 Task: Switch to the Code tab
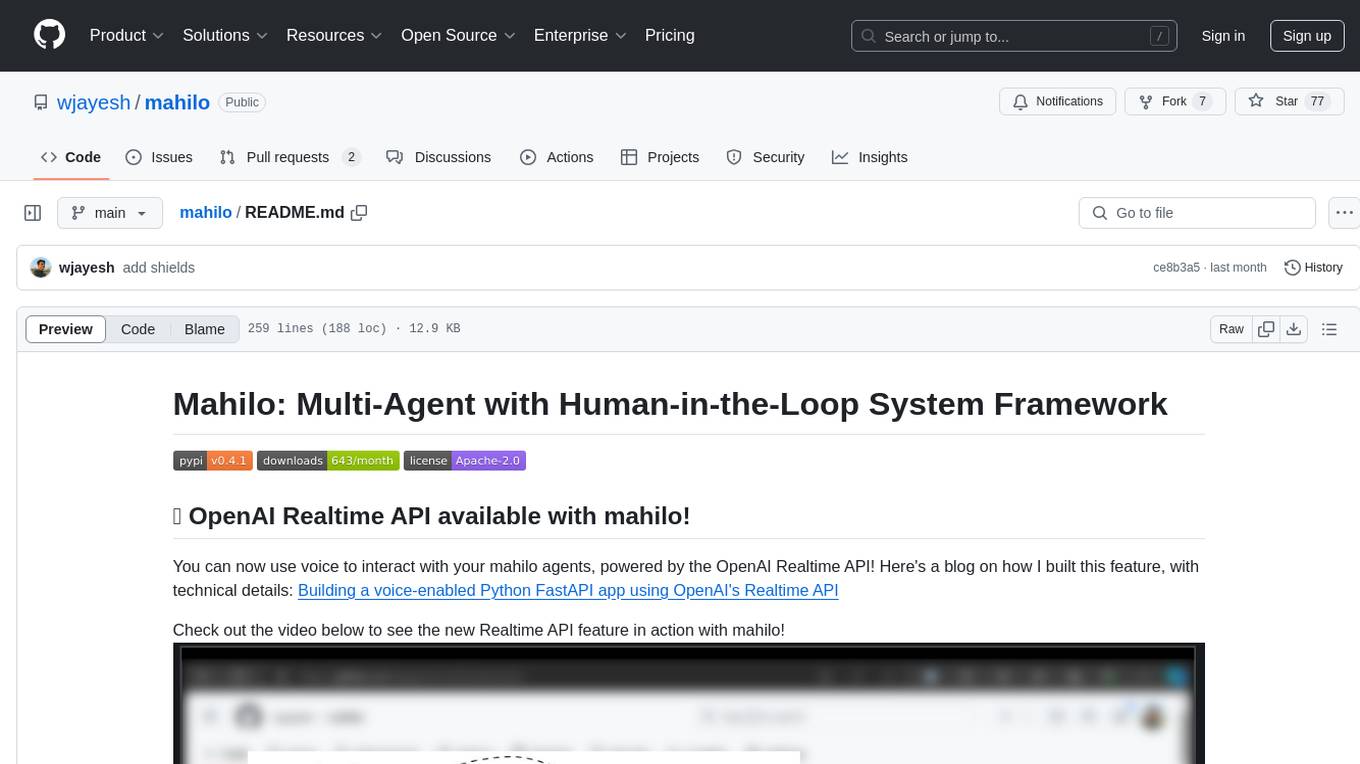[x=71, y=157]
